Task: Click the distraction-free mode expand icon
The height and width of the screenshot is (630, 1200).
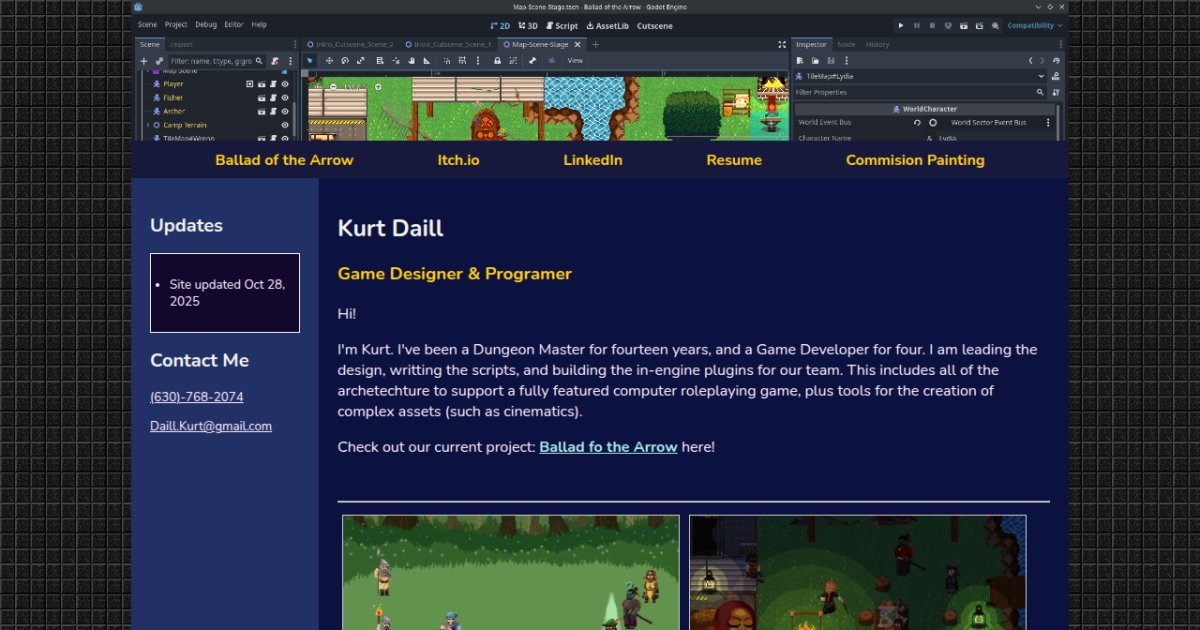Action: (x=782, y=45)
